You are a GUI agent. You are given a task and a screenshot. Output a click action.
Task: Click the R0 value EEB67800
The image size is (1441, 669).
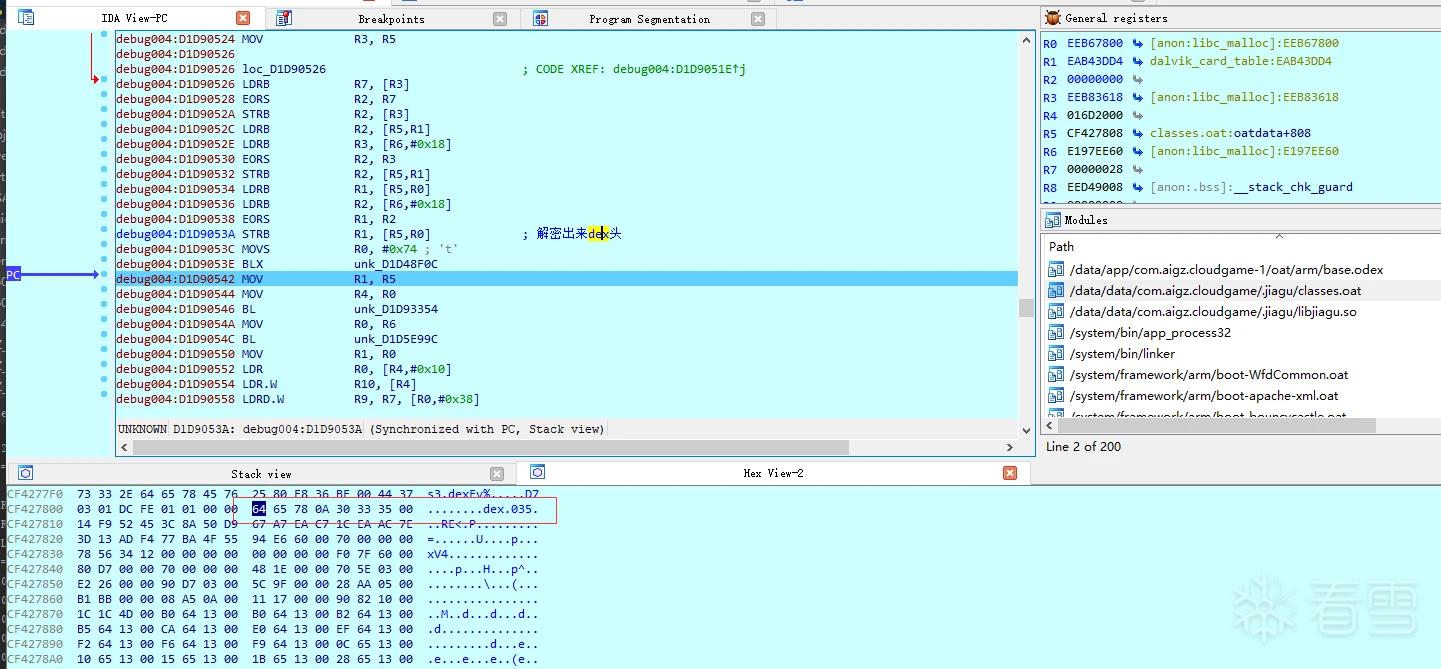click(1095, 43)
